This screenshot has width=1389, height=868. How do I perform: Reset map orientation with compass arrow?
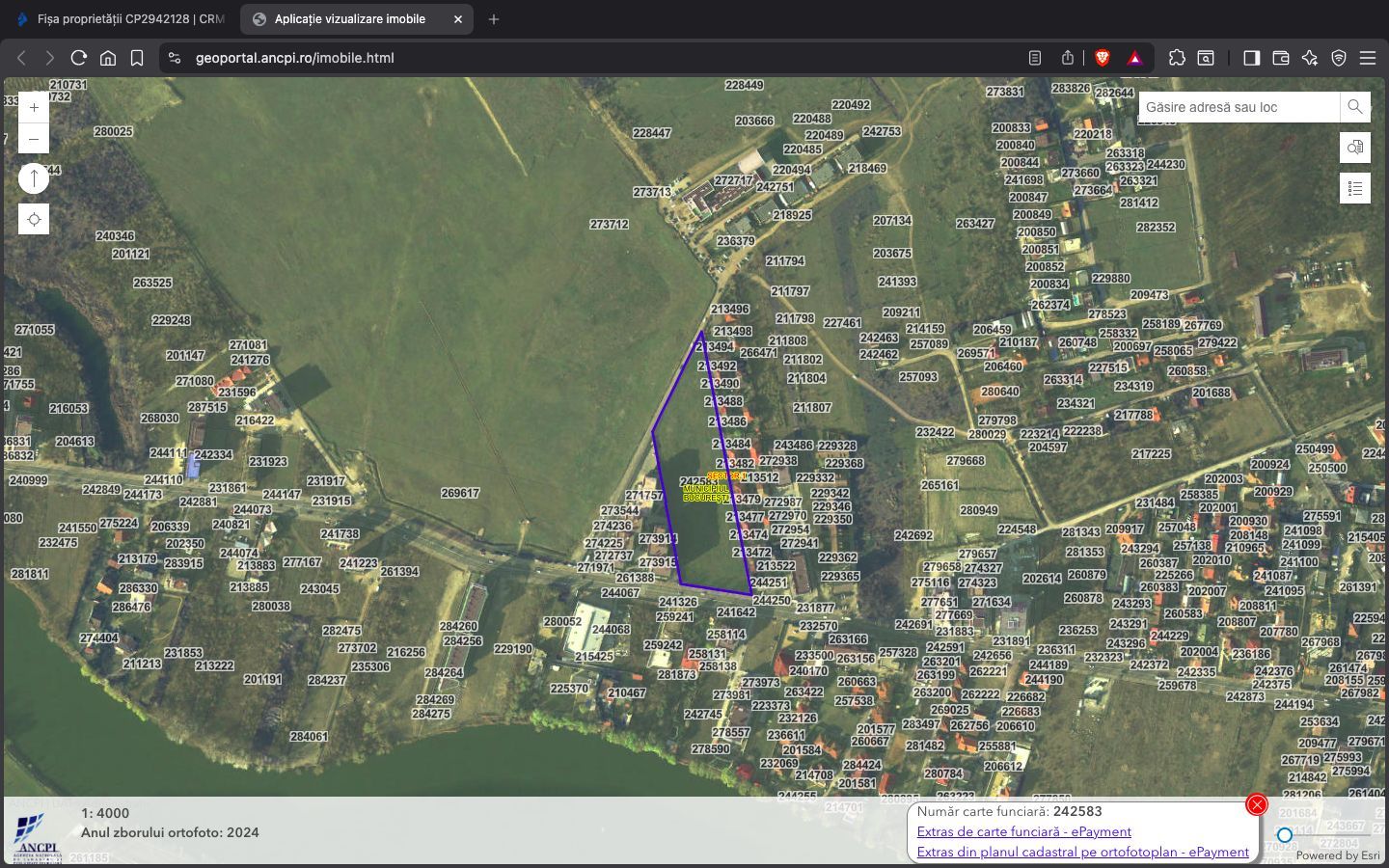(x=34, y=178)
